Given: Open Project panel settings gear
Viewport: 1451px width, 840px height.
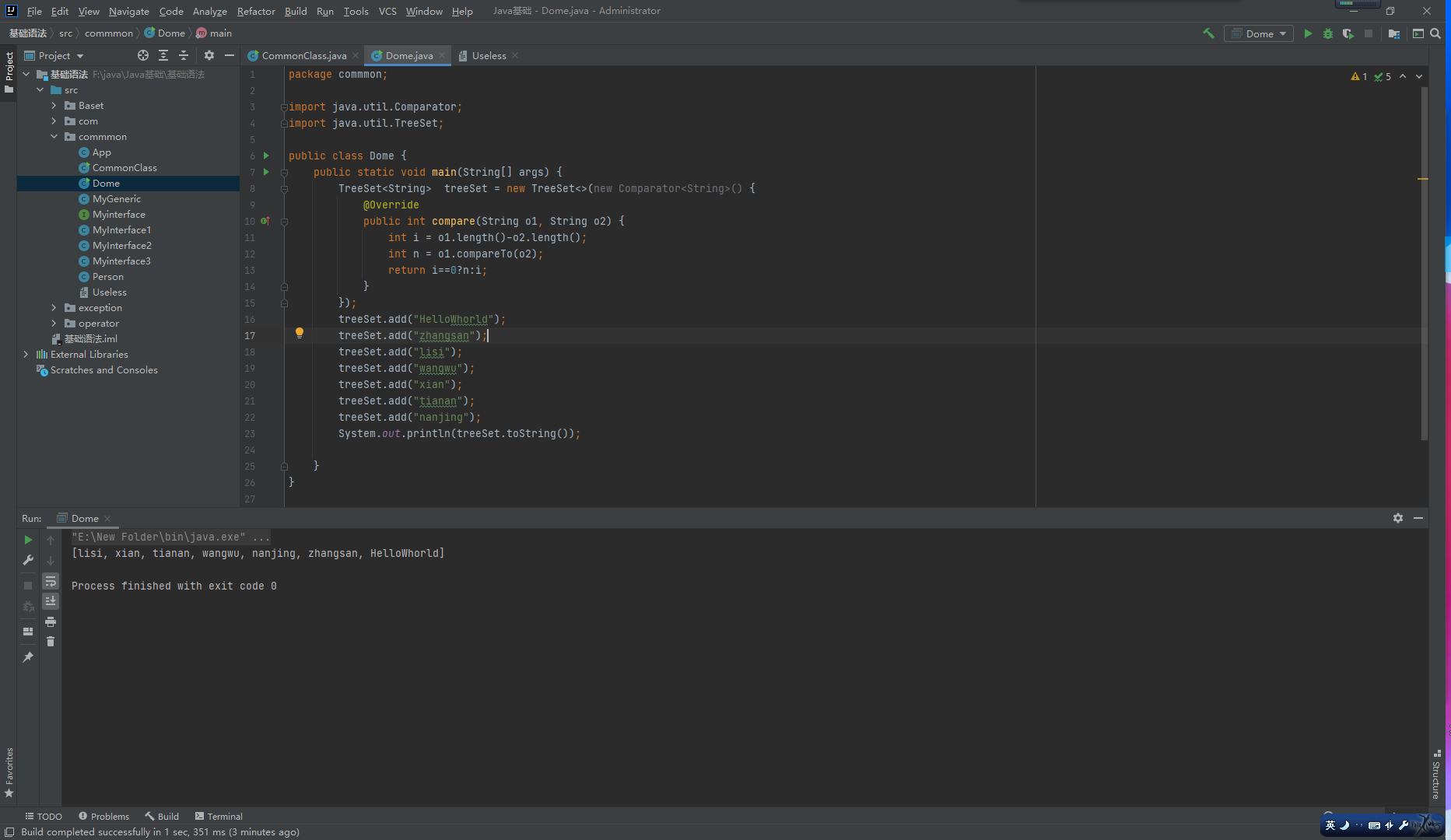Looking at the screenshot, I should coord(209,55).
